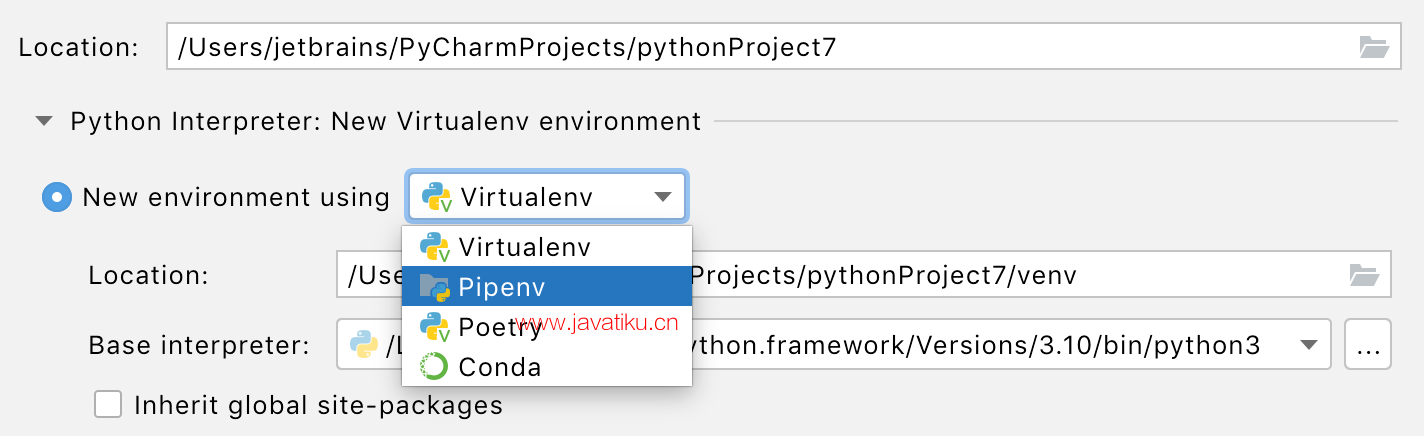
Task: Click the Python Interpreter: New Virtualenv environment header
Action: tap(386, 122)
